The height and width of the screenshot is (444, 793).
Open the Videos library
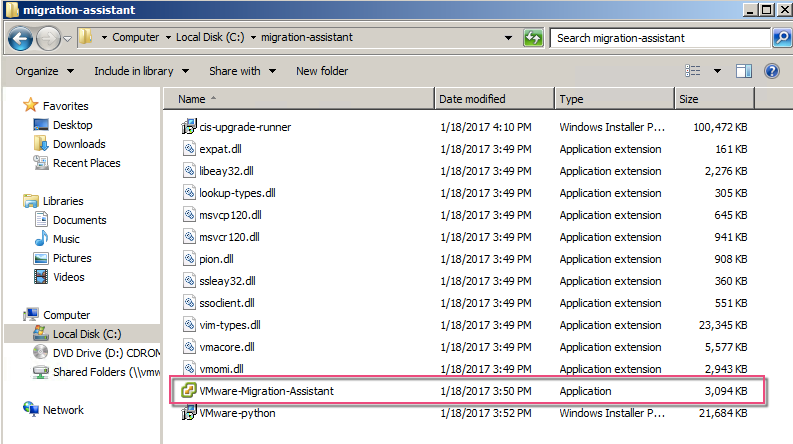coord(69,277)
